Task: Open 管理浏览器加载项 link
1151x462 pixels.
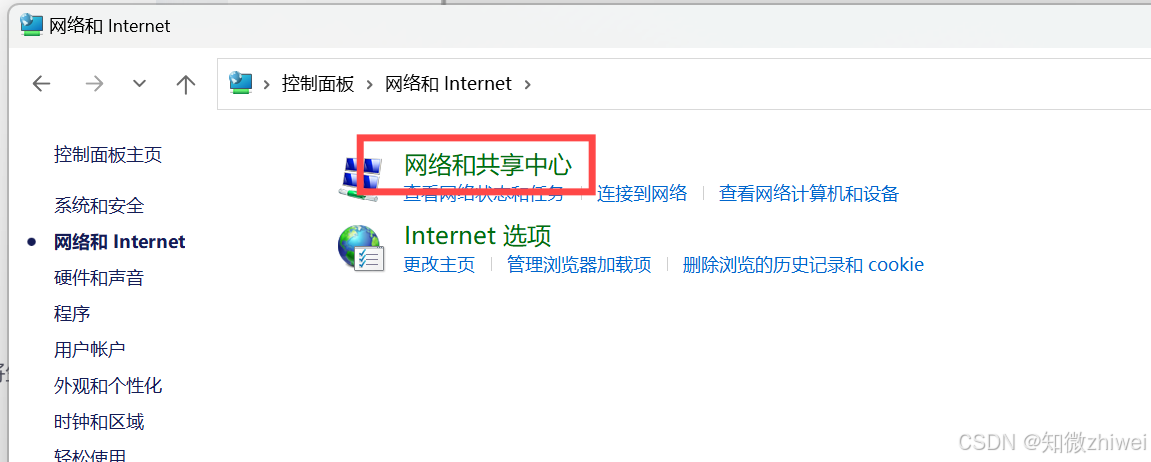Action: 579,264
